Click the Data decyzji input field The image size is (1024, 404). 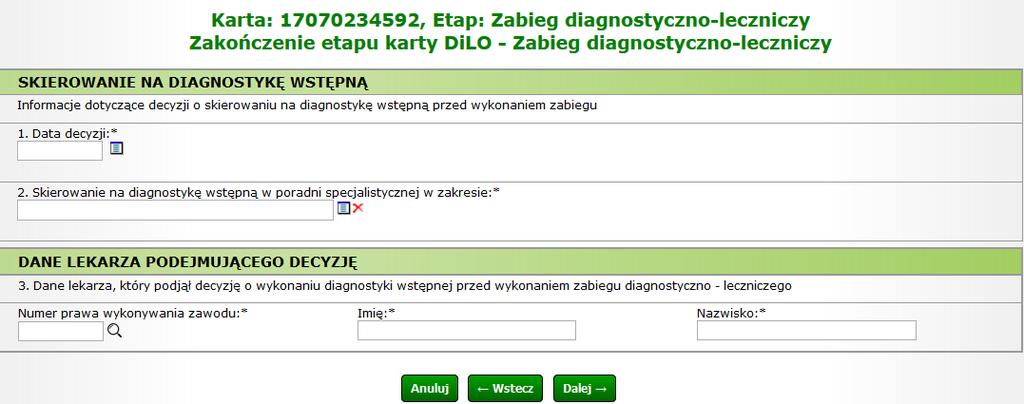click(x=60, y=151)
